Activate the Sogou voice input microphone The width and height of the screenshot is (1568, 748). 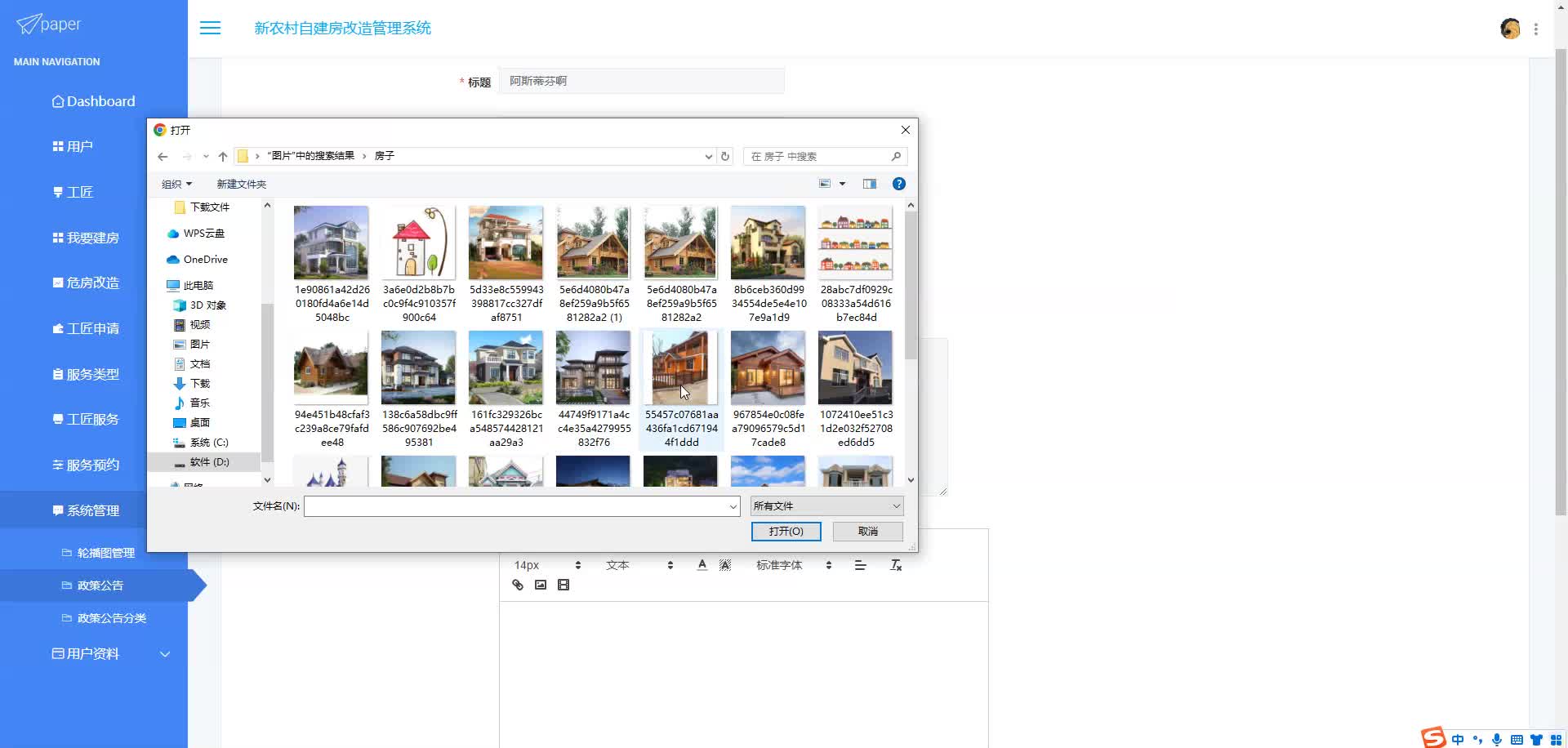(x=1499, y=739)
